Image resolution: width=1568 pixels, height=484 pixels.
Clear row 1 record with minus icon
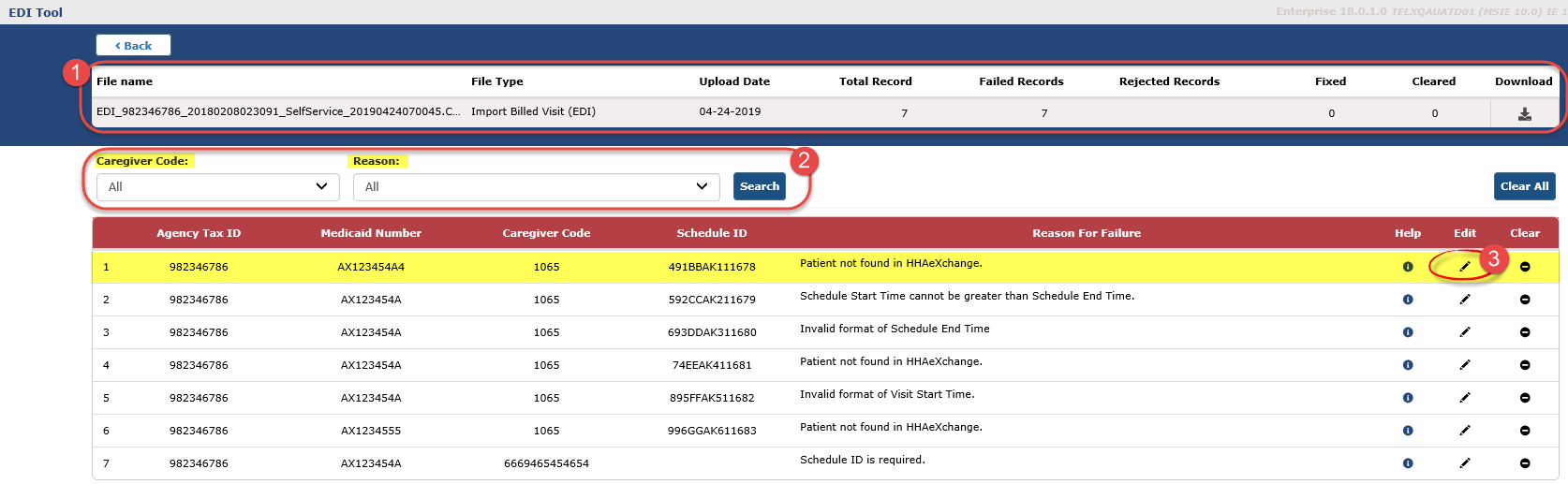coord(1524,267)
